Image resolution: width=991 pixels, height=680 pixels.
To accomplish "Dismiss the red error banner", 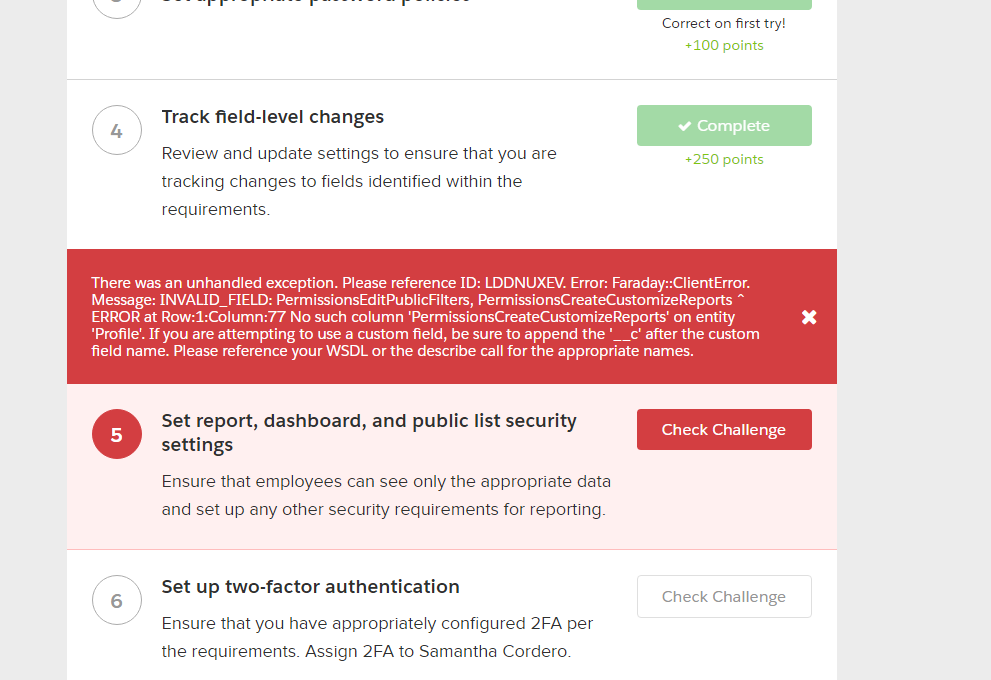I will click(x=809, y=317).
